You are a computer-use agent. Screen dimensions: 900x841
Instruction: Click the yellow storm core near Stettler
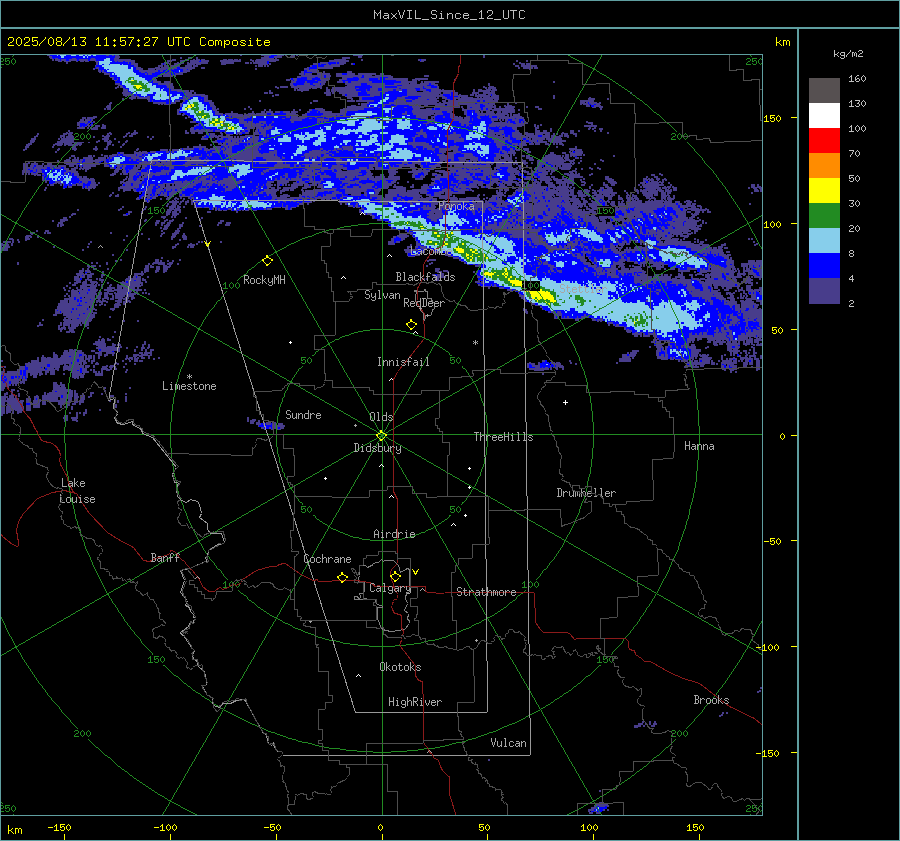coord(541,296)
